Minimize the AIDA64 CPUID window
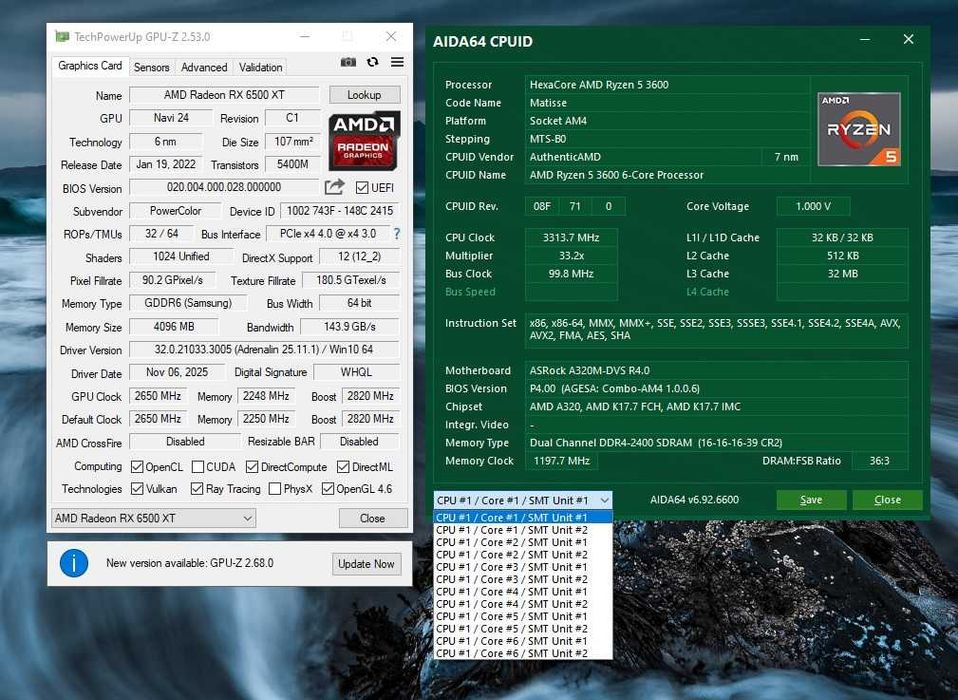Screen dimensions: 958x700 [x=865, y=40]
